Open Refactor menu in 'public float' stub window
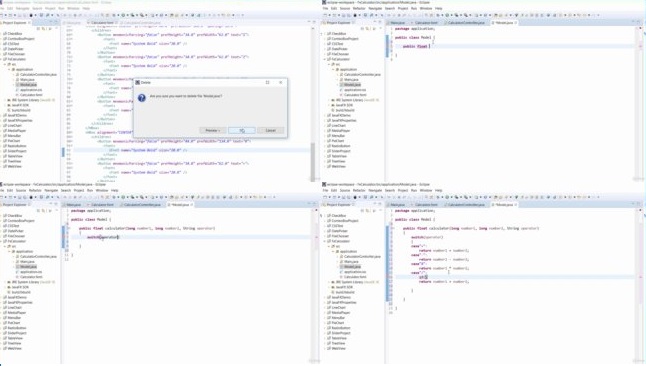This screenshot has width=646, height=366. [359, 8]
